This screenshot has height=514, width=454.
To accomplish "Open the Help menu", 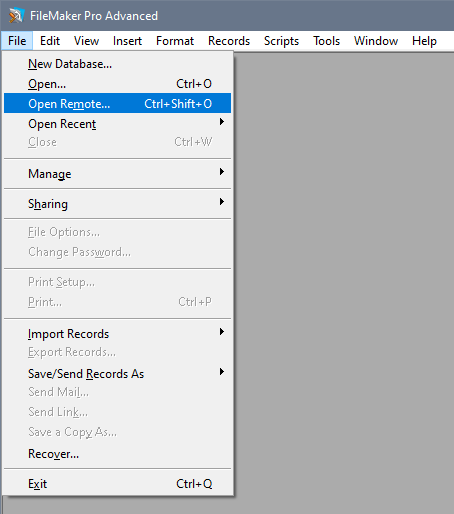I will point(424,41).
